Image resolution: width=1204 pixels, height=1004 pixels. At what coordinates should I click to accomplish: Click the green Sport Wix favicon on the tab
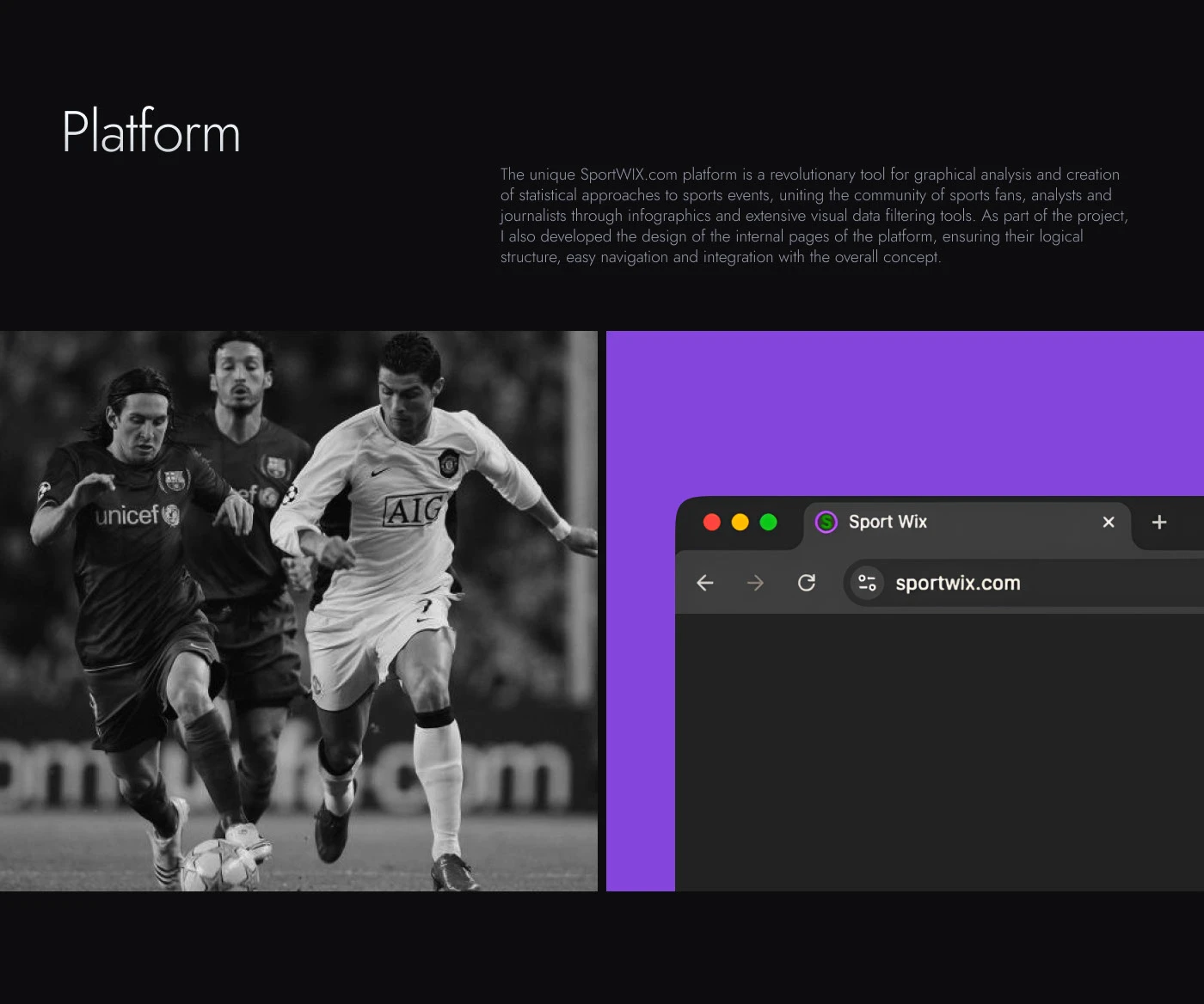point(826,522)
